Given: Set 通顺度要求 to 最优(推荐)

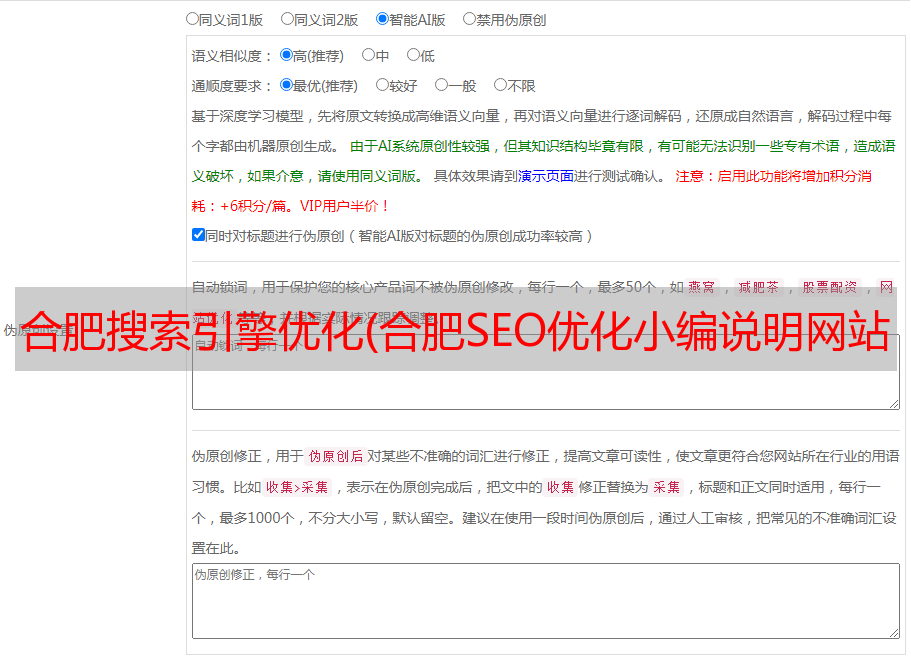Looking at the screenshot, I should click(286, 85).
